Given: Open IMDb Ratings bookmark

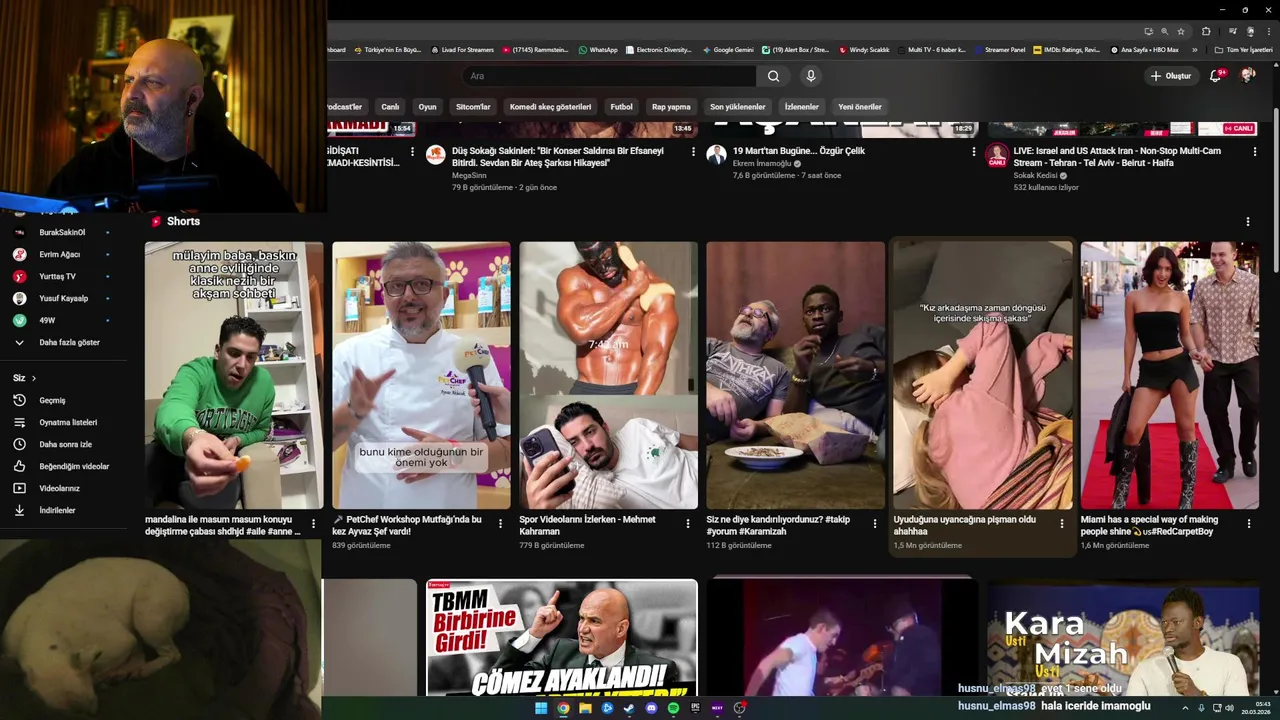Looking at the screenshot, I should 1067,50.
